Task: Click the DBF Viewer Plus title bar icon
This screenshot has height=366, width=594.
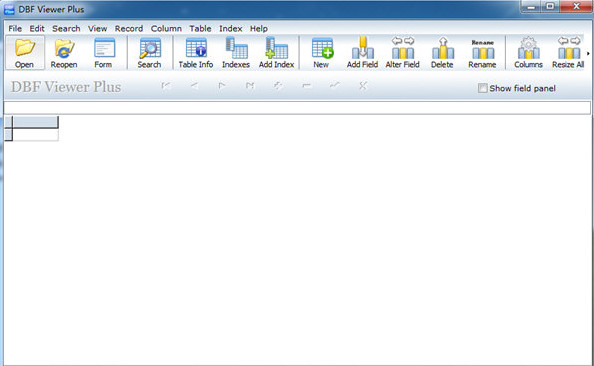Action: click(9, 9)
